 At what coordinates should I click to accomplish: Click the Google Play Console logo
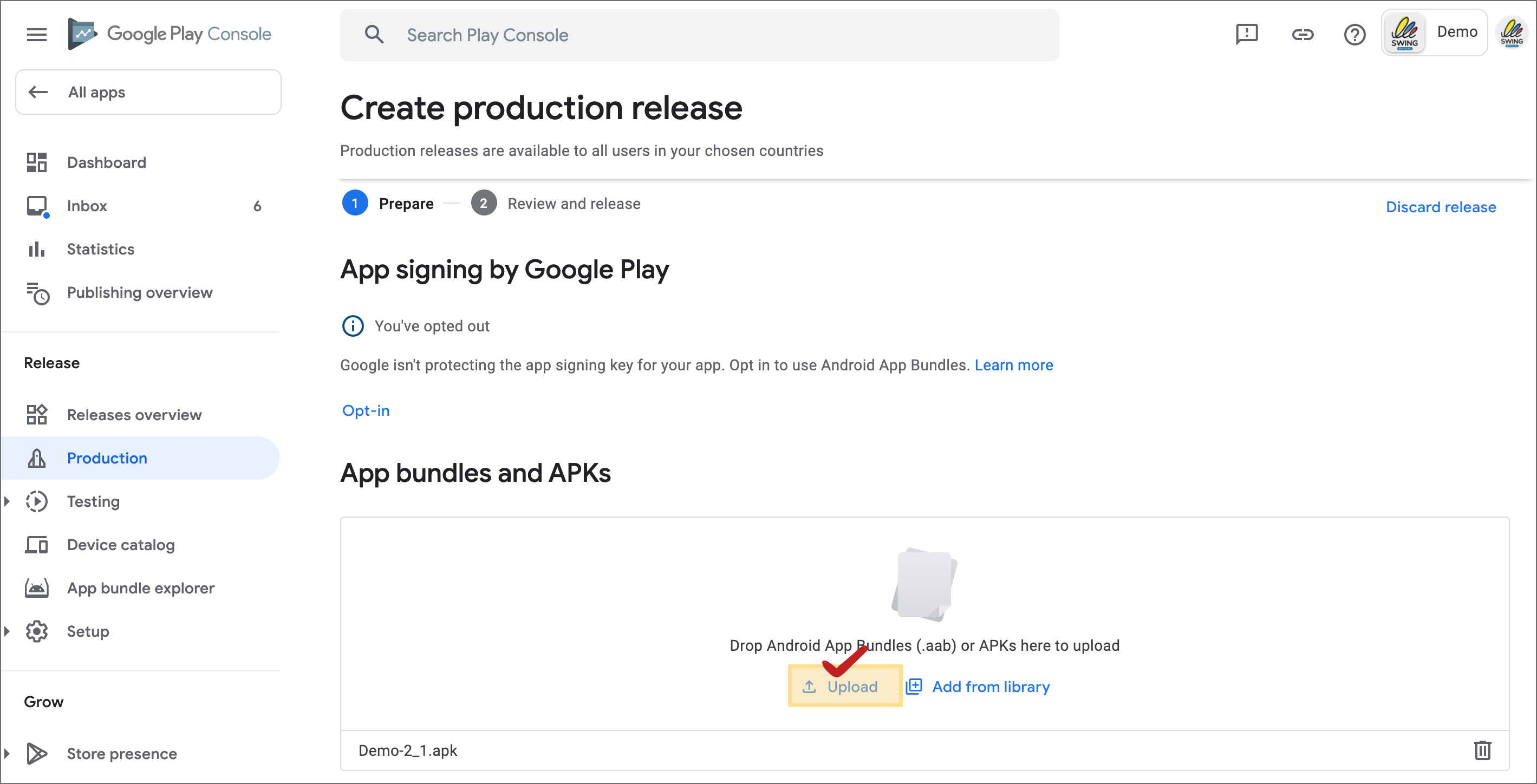[170, 34]
